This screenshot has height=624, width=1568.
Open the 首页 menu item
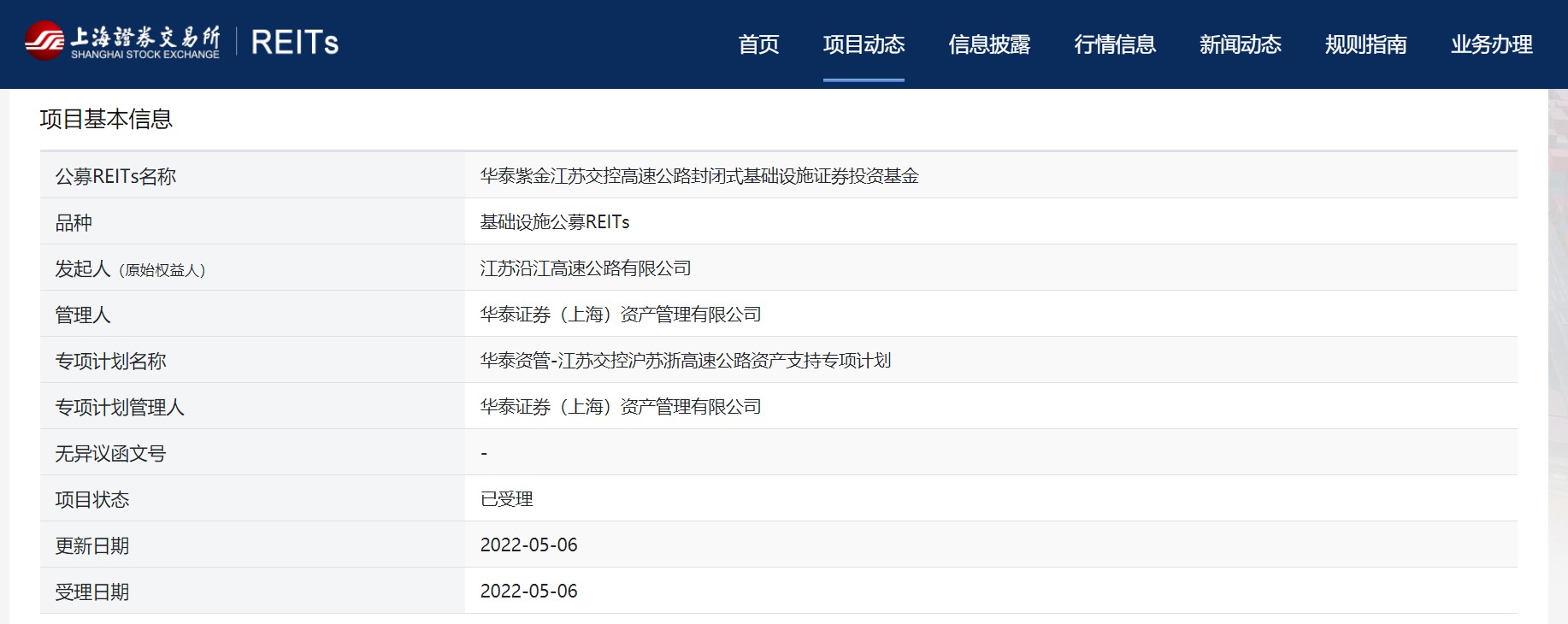(x=759, y=44)
